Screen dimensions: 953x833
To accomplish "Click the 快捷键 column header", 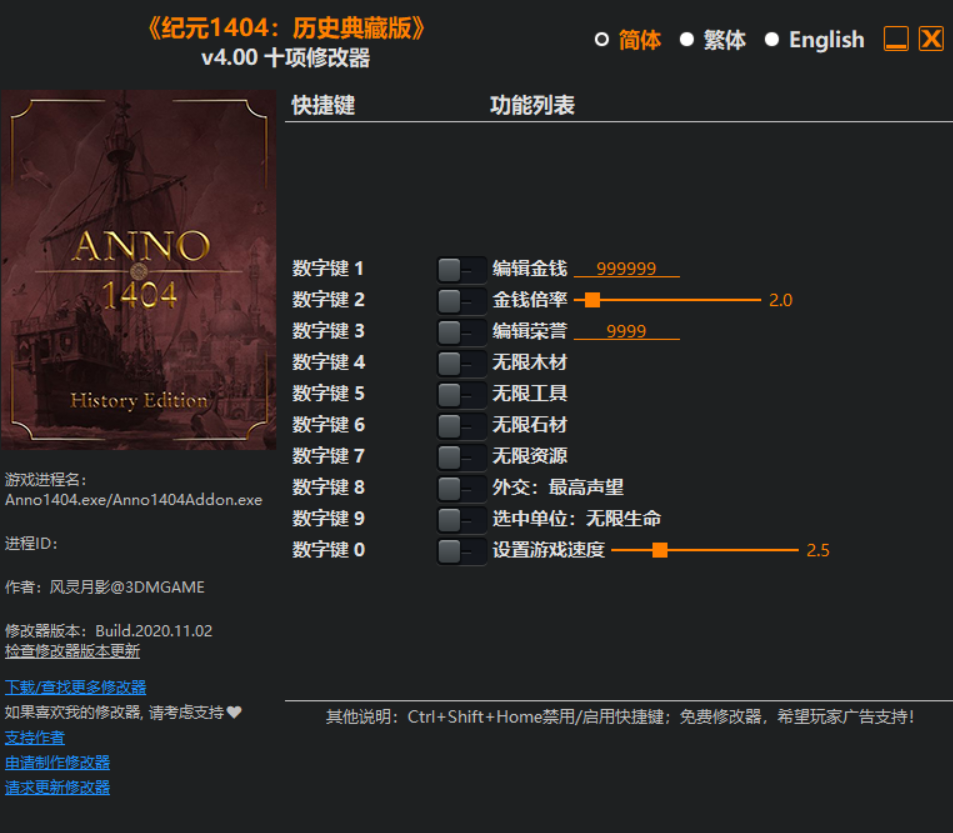I will pyautogui.click(x=323, y=105).
